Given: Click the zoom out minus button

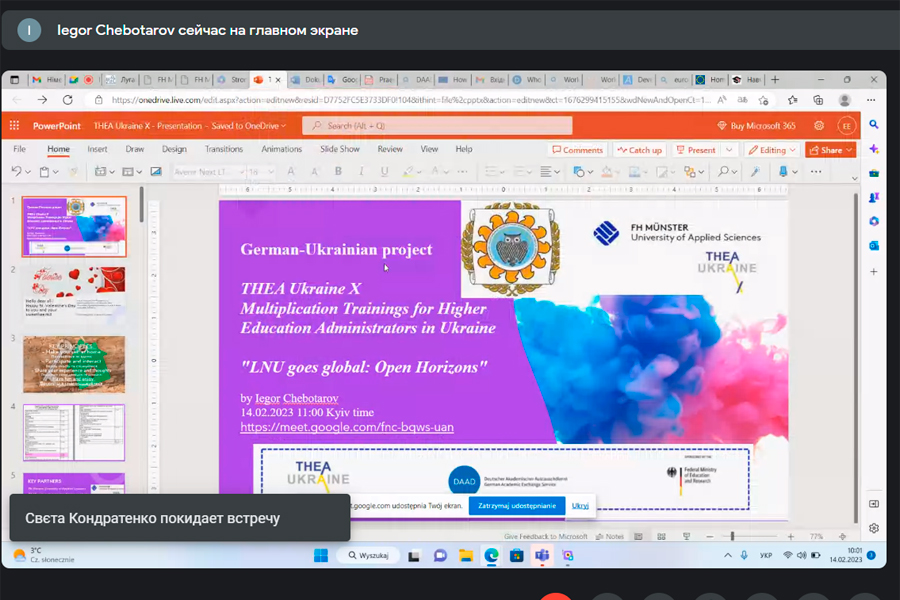Looking at the screenshot, I should click(x=709, y=536).
